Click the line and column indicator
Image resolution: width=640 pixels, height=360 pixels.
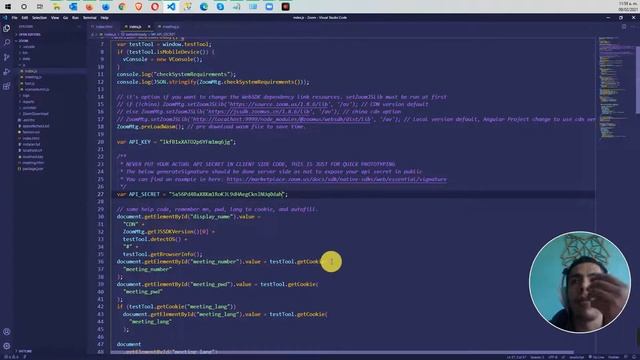516,357
